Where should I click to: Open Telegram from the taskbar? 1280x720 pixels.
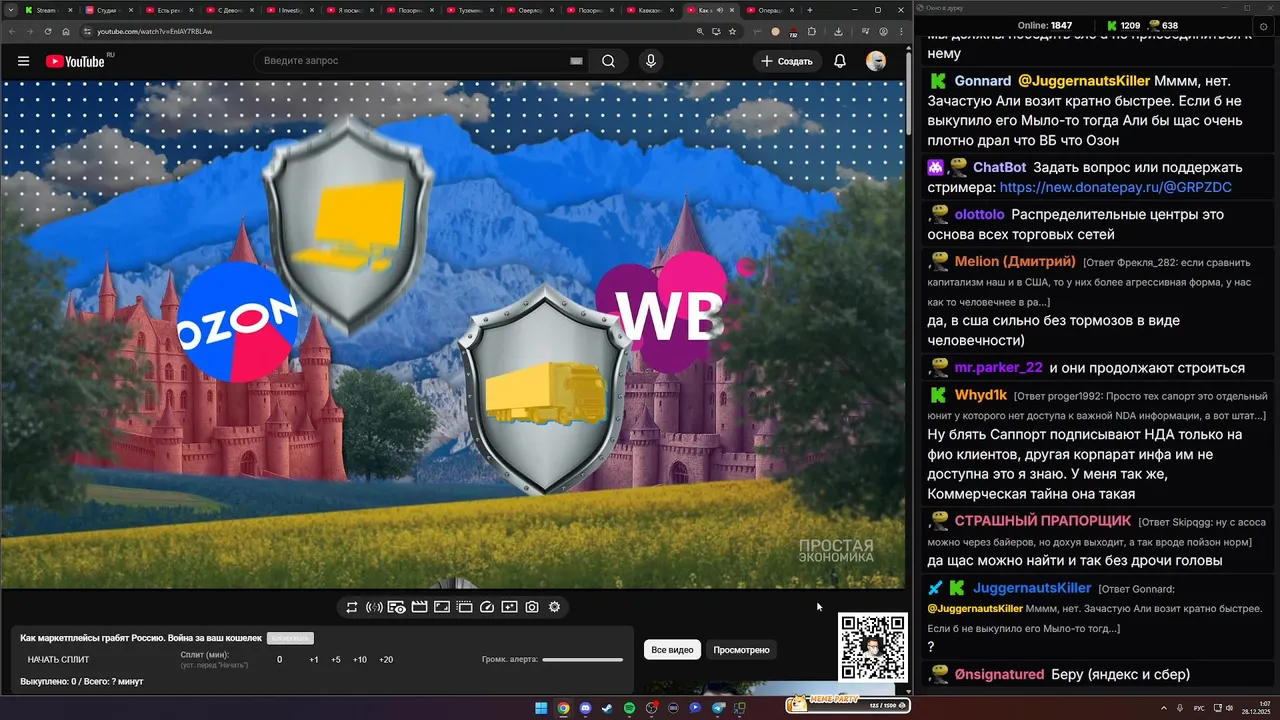(717, 708)
